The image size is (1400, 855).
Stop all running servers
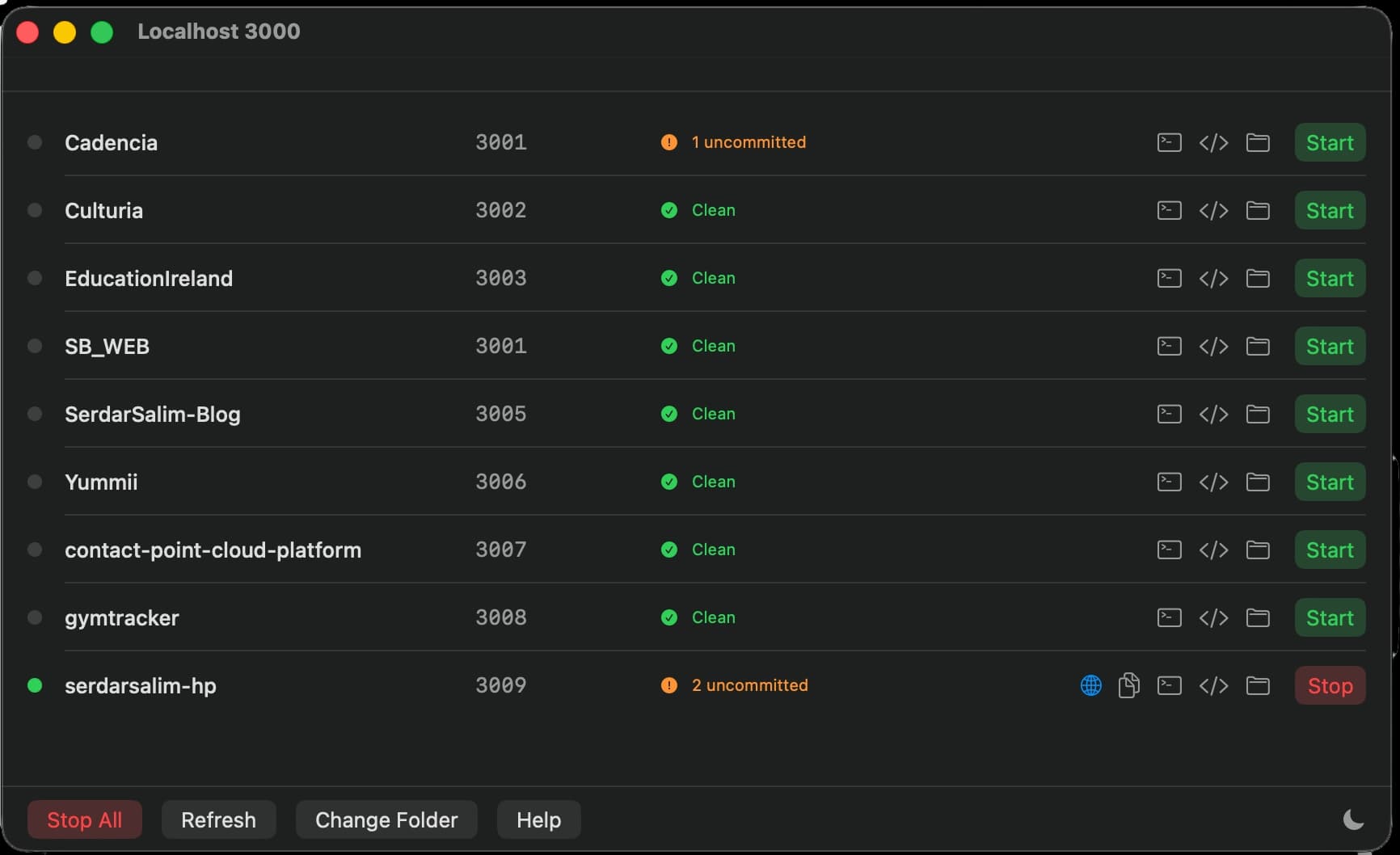coord(83,819)
